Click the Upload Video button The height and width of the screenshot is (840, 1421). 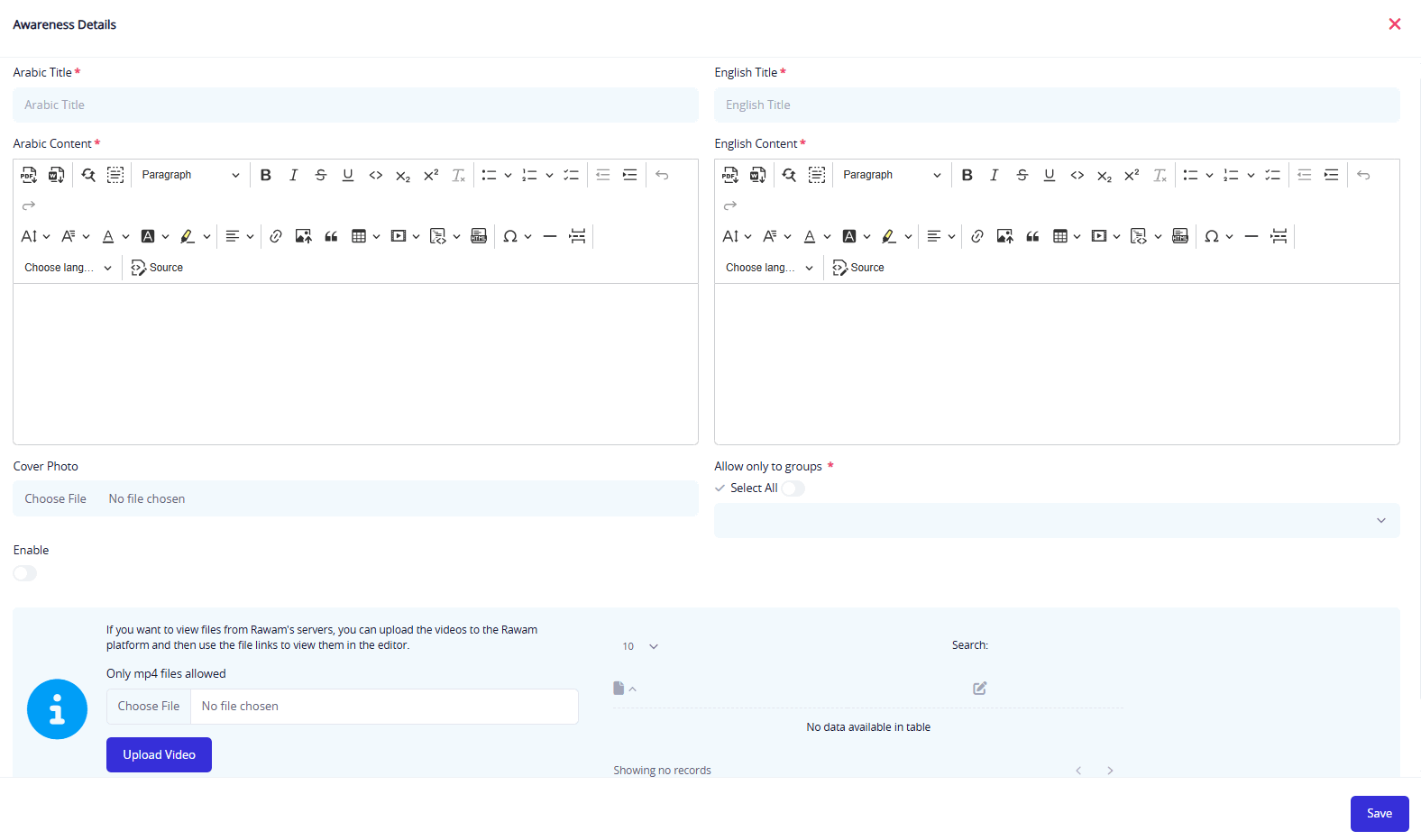tap(159, 754)
